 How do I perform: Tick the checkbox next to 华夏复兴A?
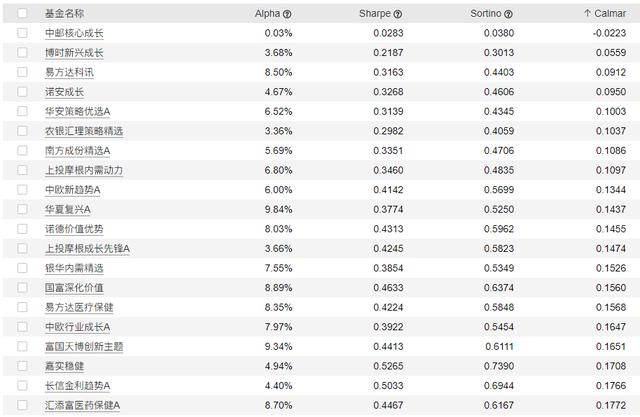click(23, 209)
